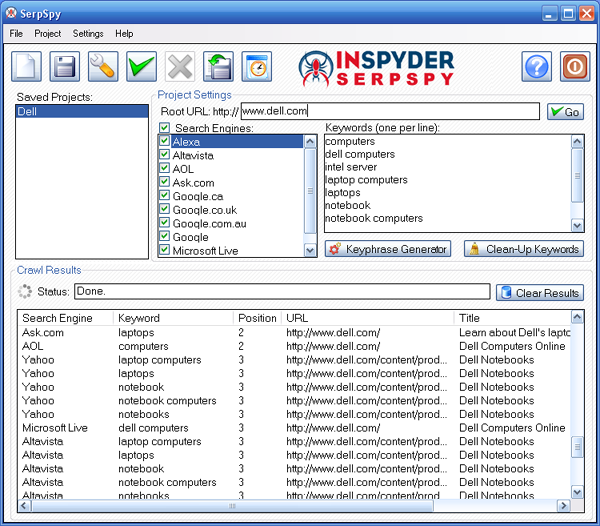600x526 pixels.
Task: Uncheck the Microsoft Live search engine checkbox
Action: [165, 250]
